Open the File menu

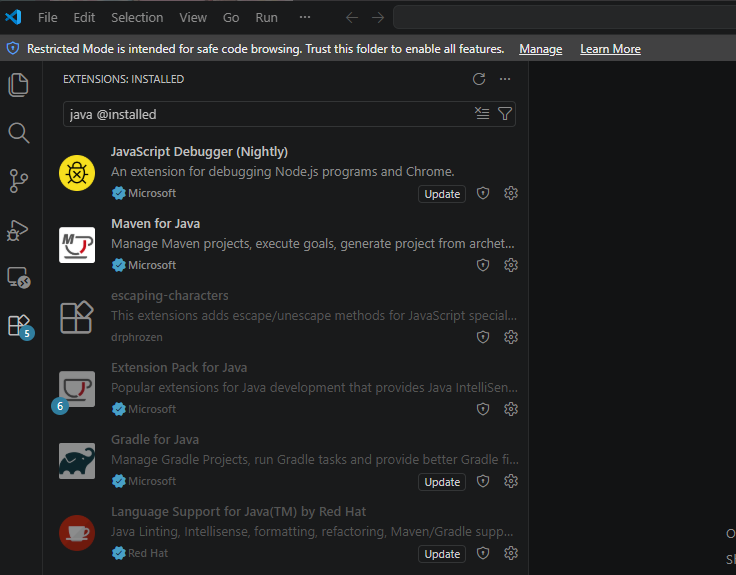click(x=47, y=18)
